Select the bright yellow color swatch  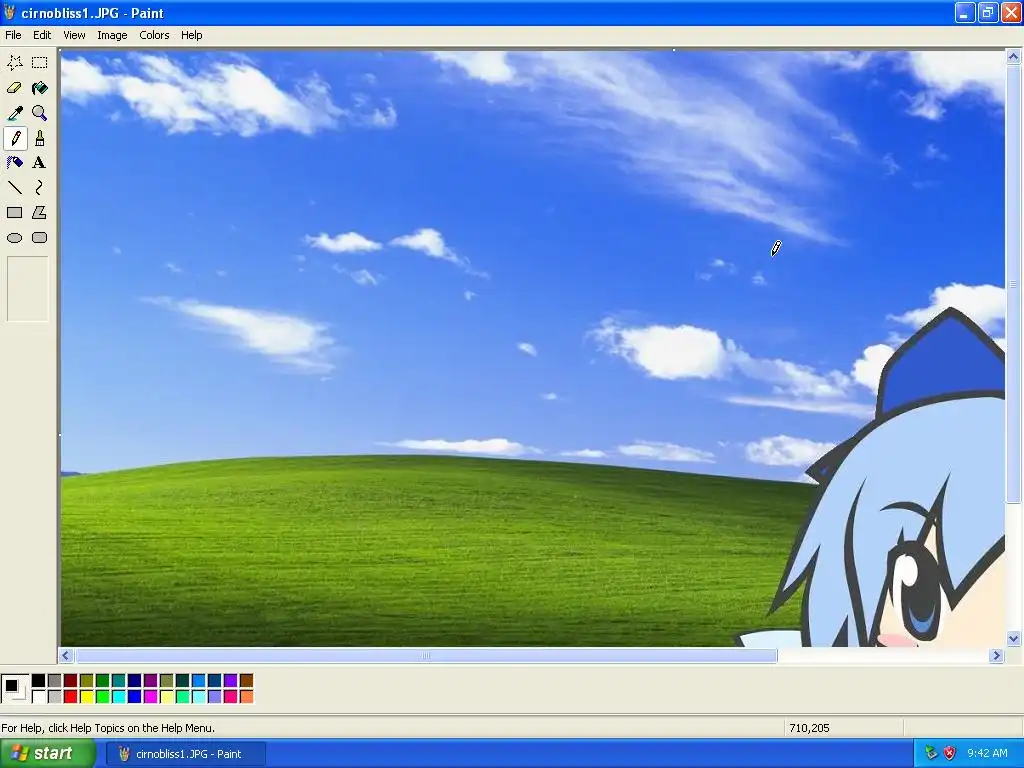87,697
